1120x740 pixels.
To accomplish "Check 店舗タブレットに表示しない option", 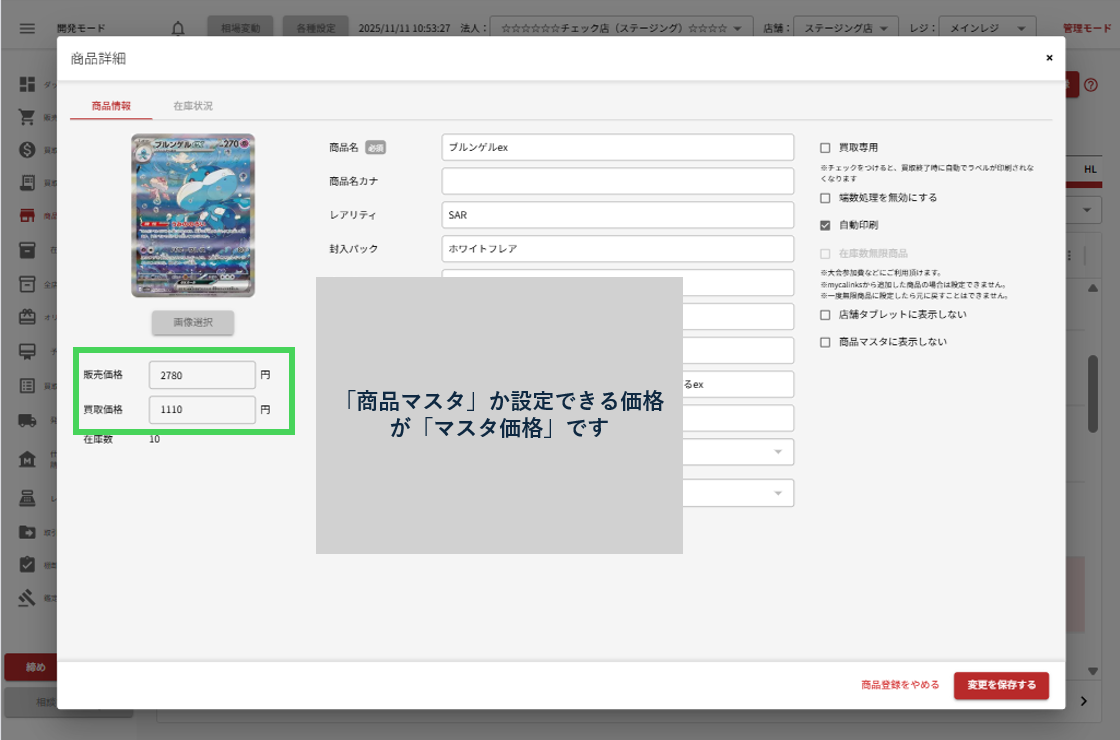I will coord(825,315).
